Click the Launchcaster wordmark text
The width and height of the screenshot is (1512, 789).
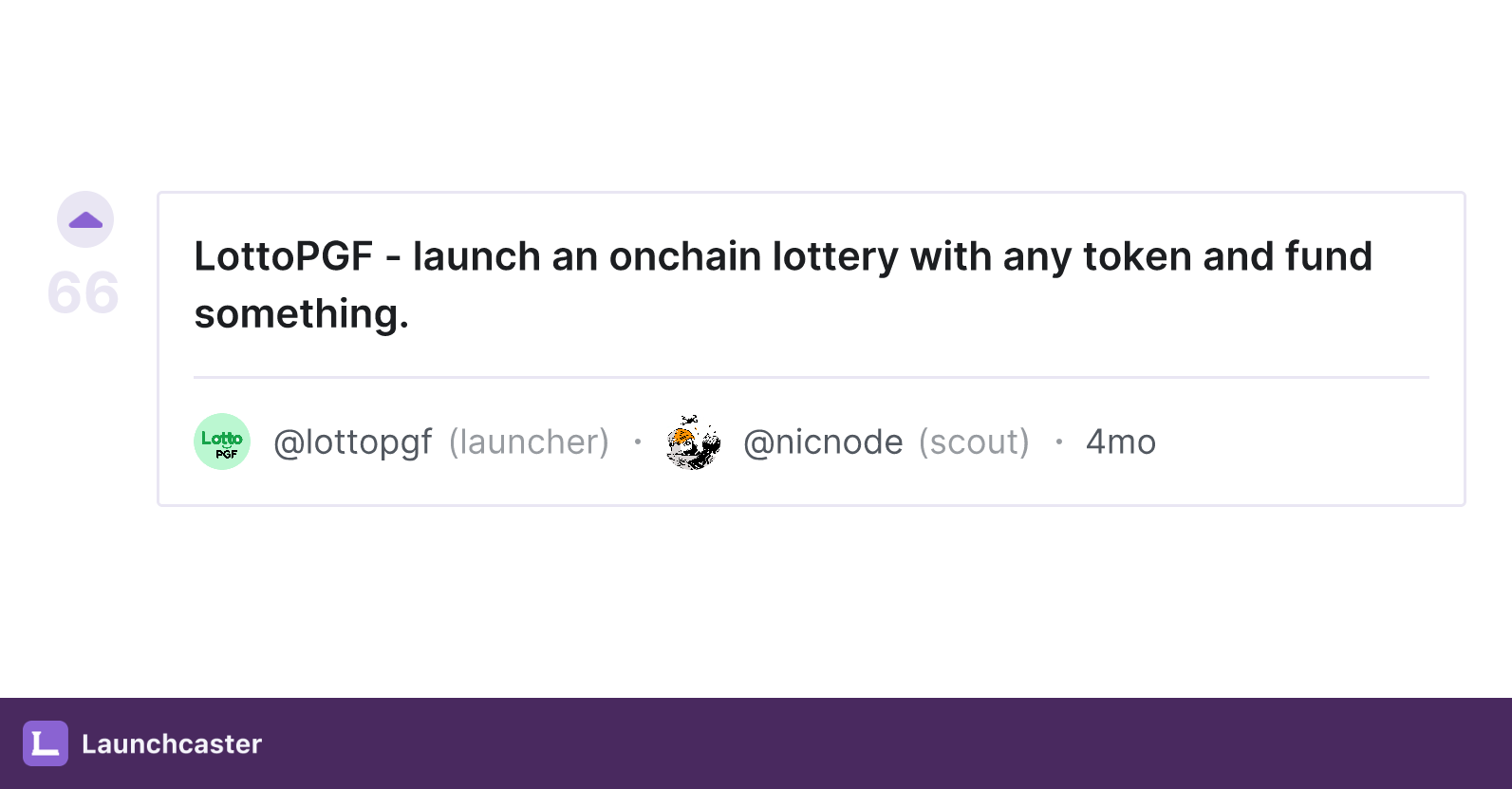click(172, 743)
